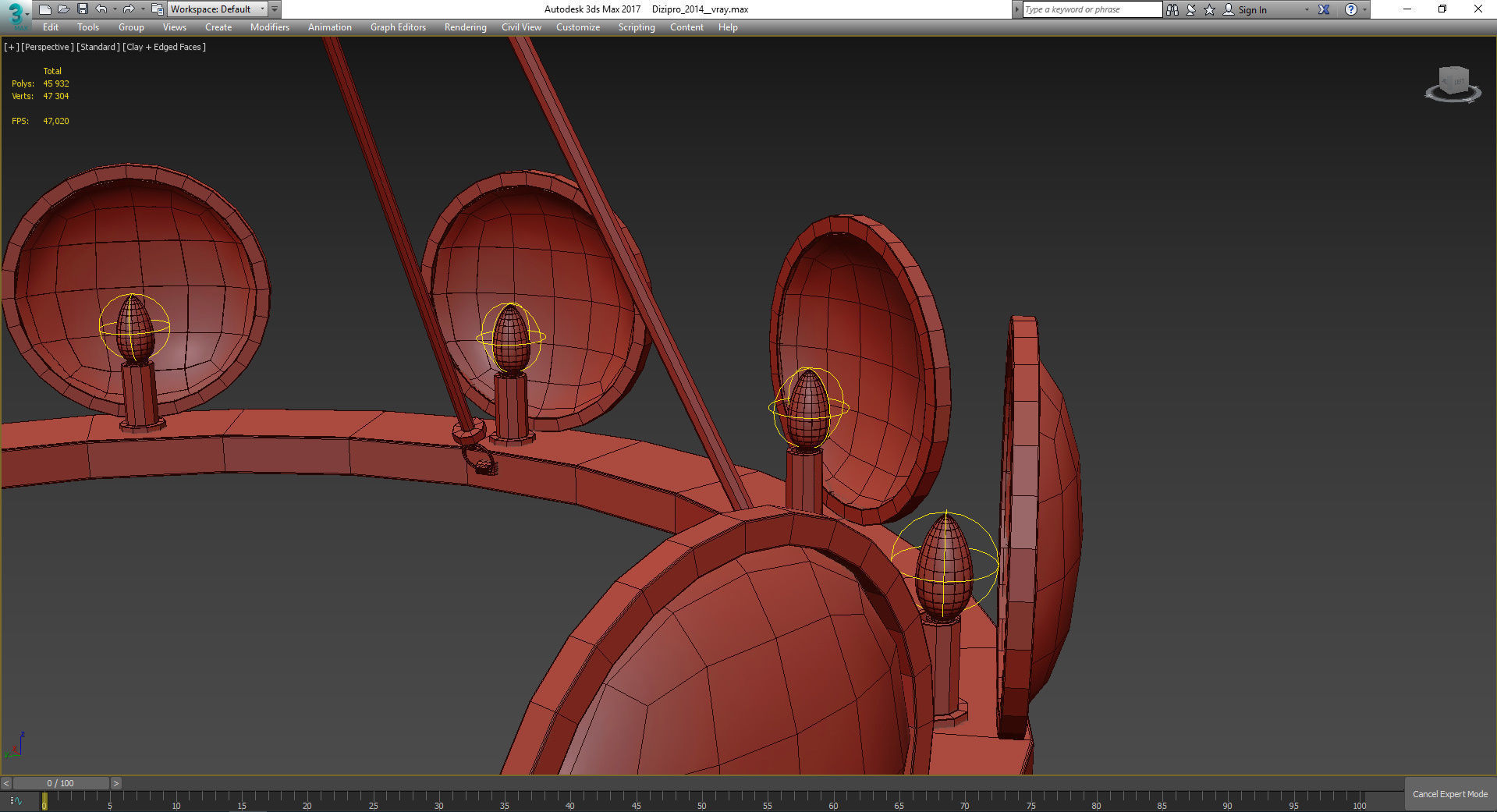
Task: Open the Views menu
Action: (x=175, y=27)
